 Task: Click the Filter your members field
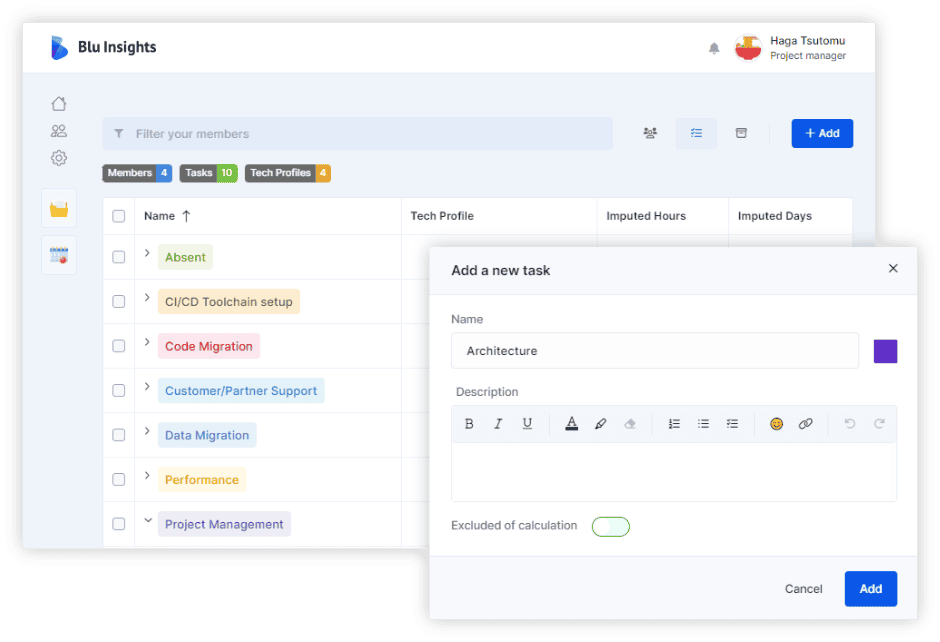[357, 133]
